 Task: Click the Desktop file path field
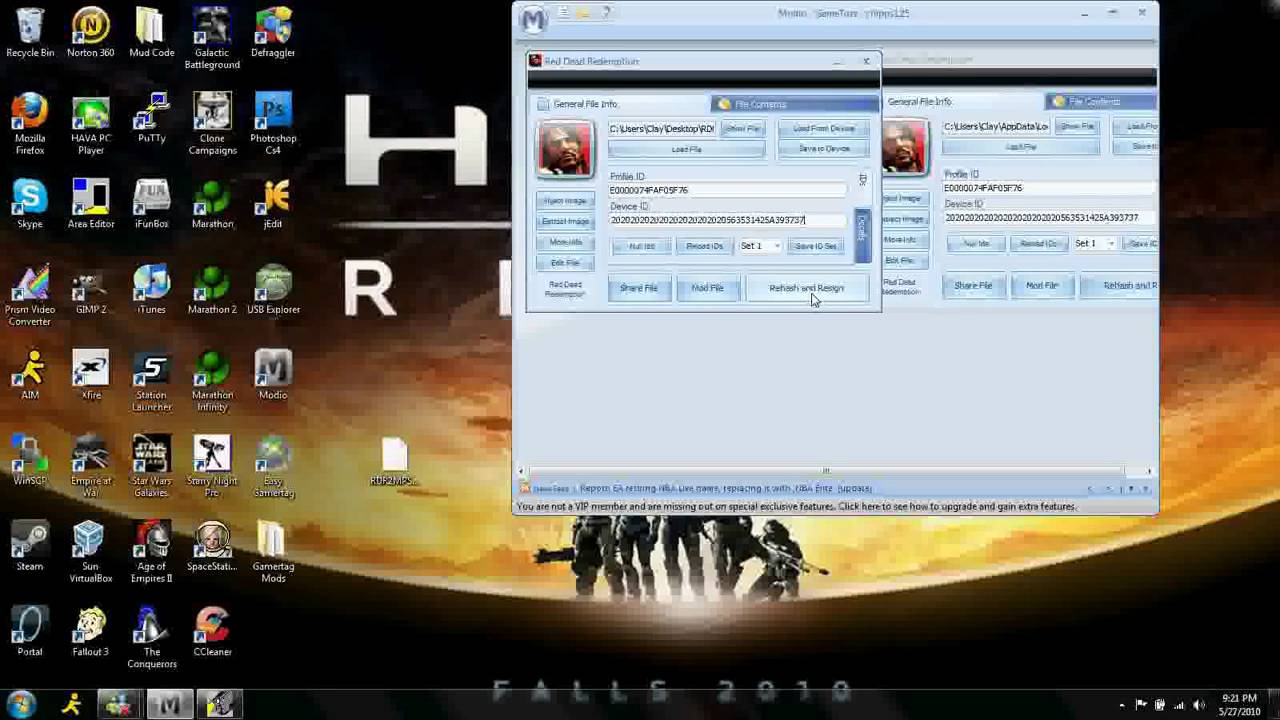662,129
